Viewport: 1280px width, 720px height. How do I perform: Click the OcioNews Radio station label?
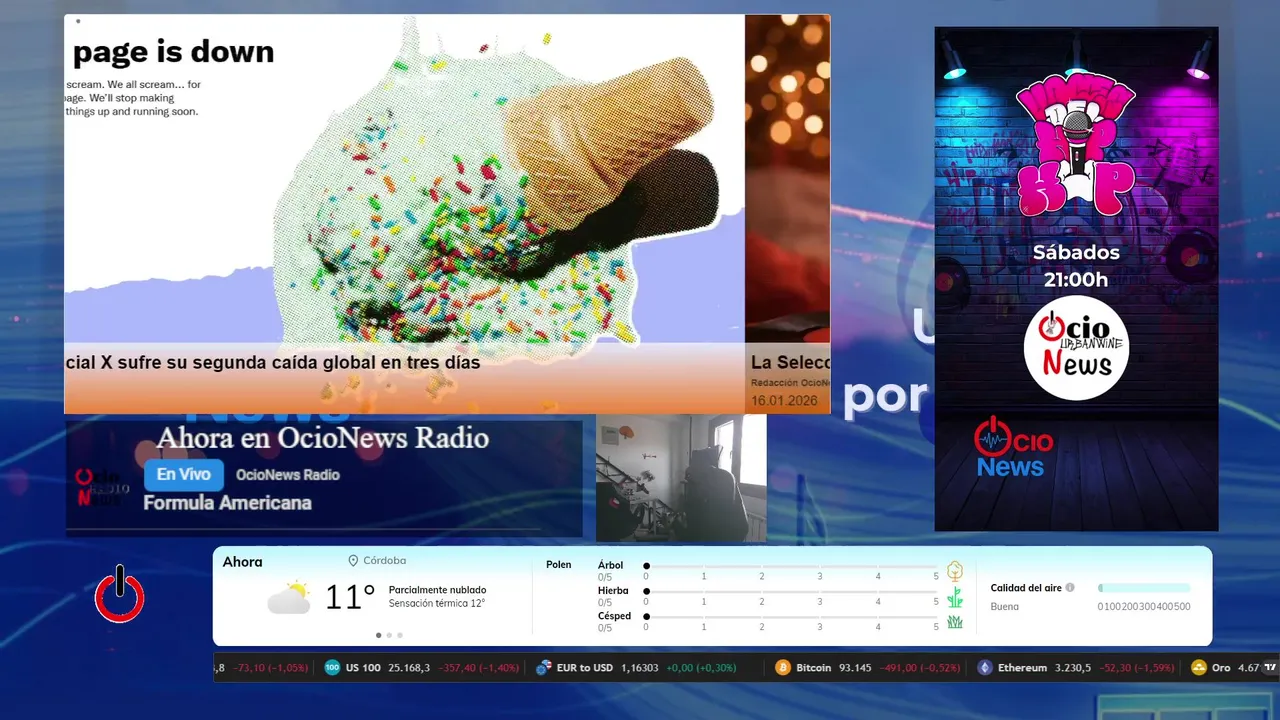pos(288,475)
